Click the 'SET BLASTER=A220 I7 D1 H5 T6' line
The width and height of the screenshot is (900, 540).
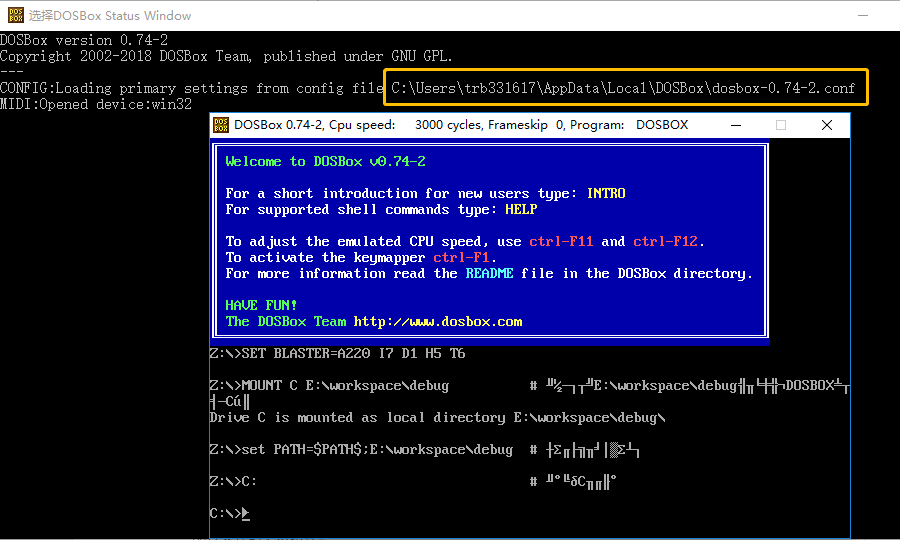(338, 353)
